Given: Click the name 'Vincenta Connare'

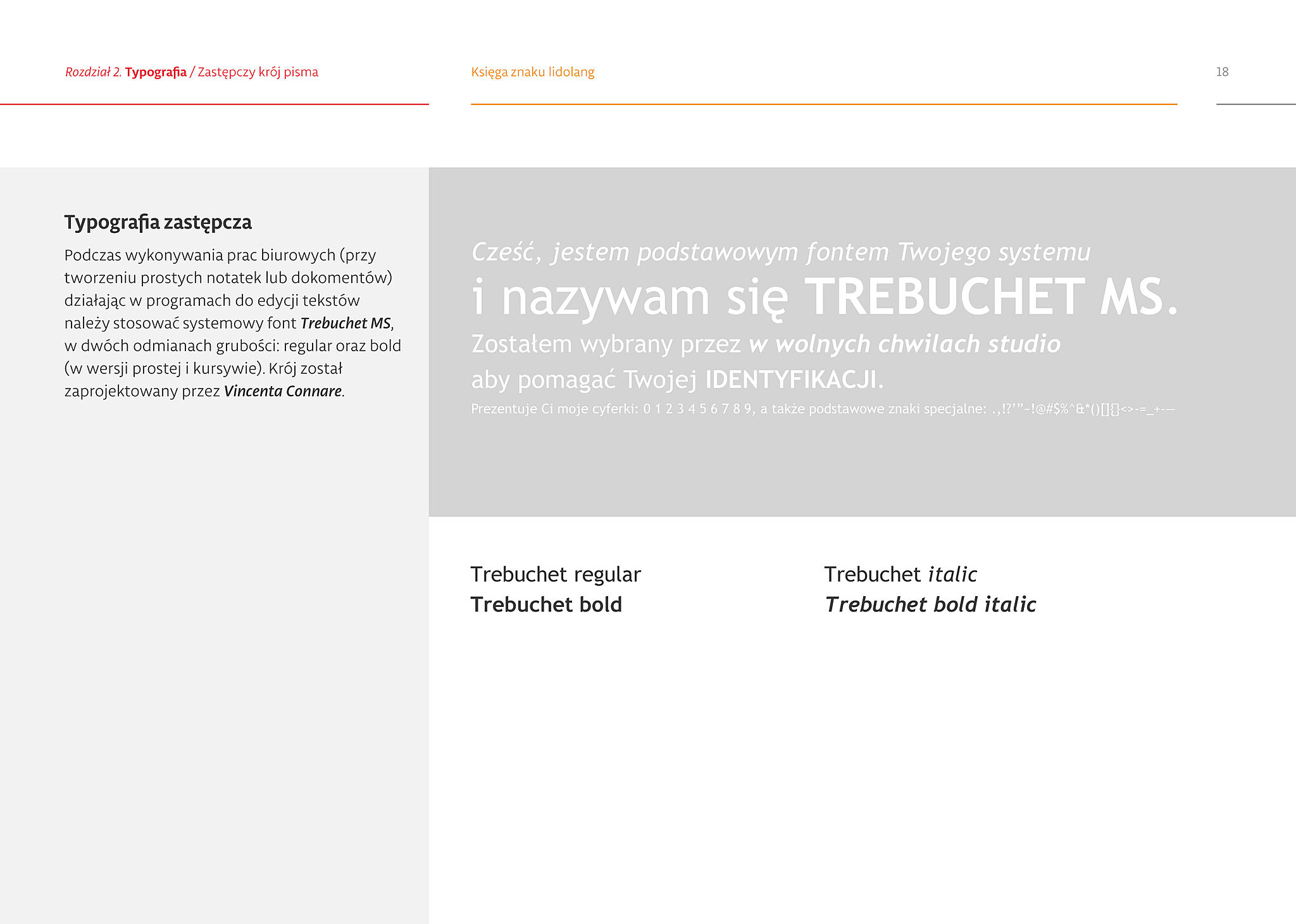Looking at the screenshot, I should pyautogui.click(x=282, y=391).
